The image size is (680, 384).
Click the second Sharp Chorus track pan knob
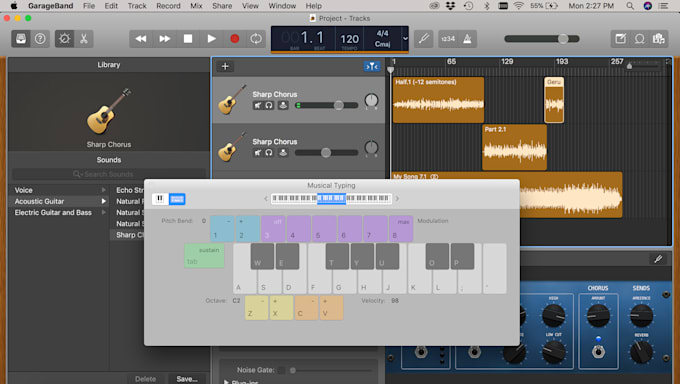click(371, 148)
